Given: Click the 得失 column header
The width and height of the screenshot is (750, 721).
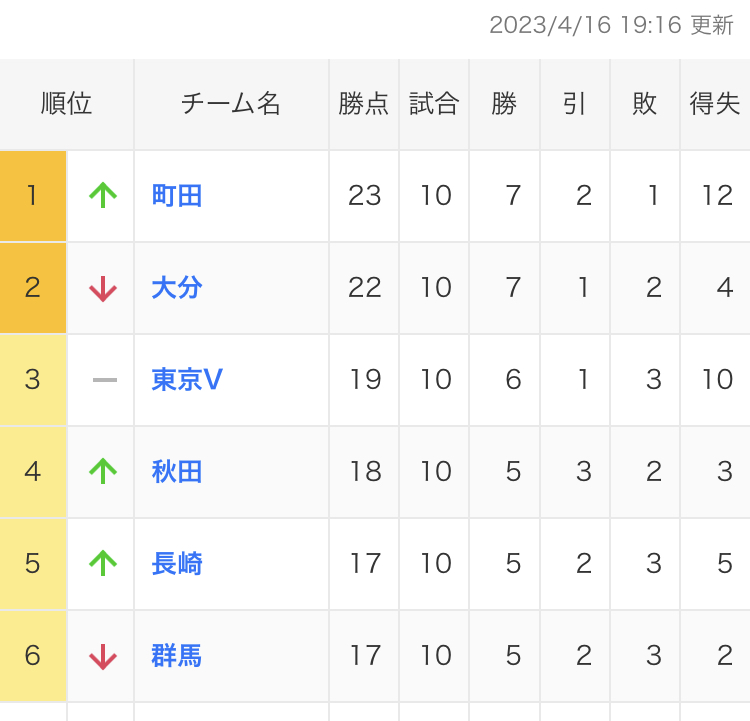Looking at the screenshot, I should coord(715,104).
